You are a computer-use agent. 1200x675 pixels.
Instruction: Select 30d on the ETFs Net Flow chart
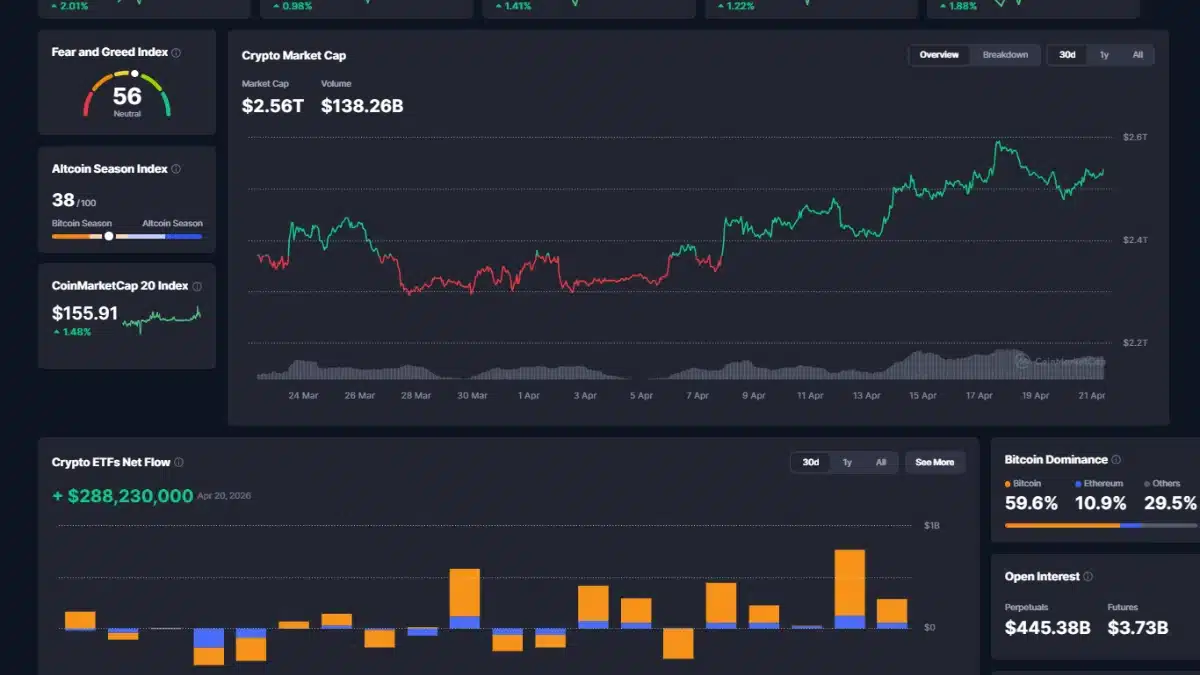(x=810, y=462)
